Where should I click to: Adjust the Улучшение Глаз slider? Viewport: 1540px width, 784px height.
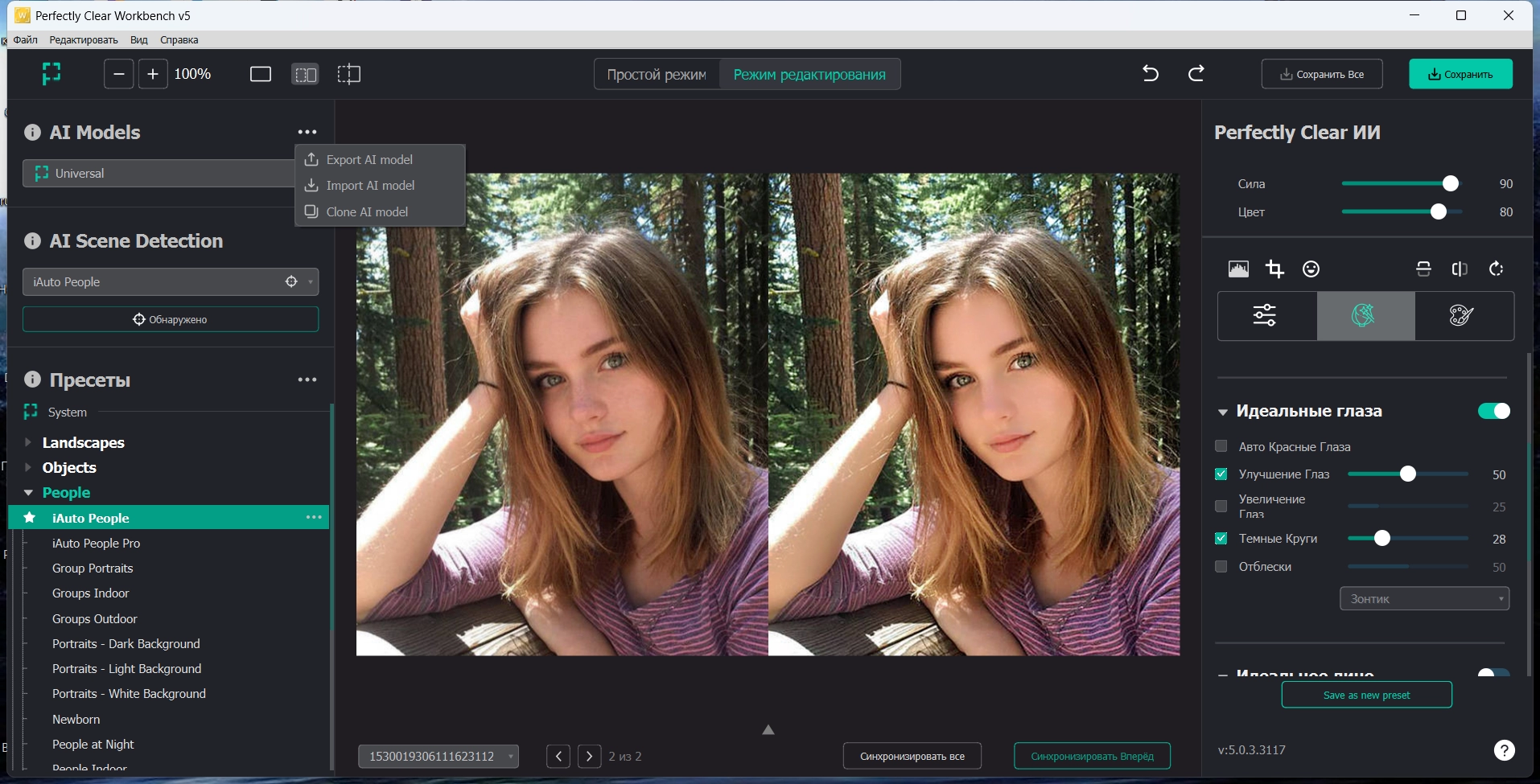[x=1408, y=474]
